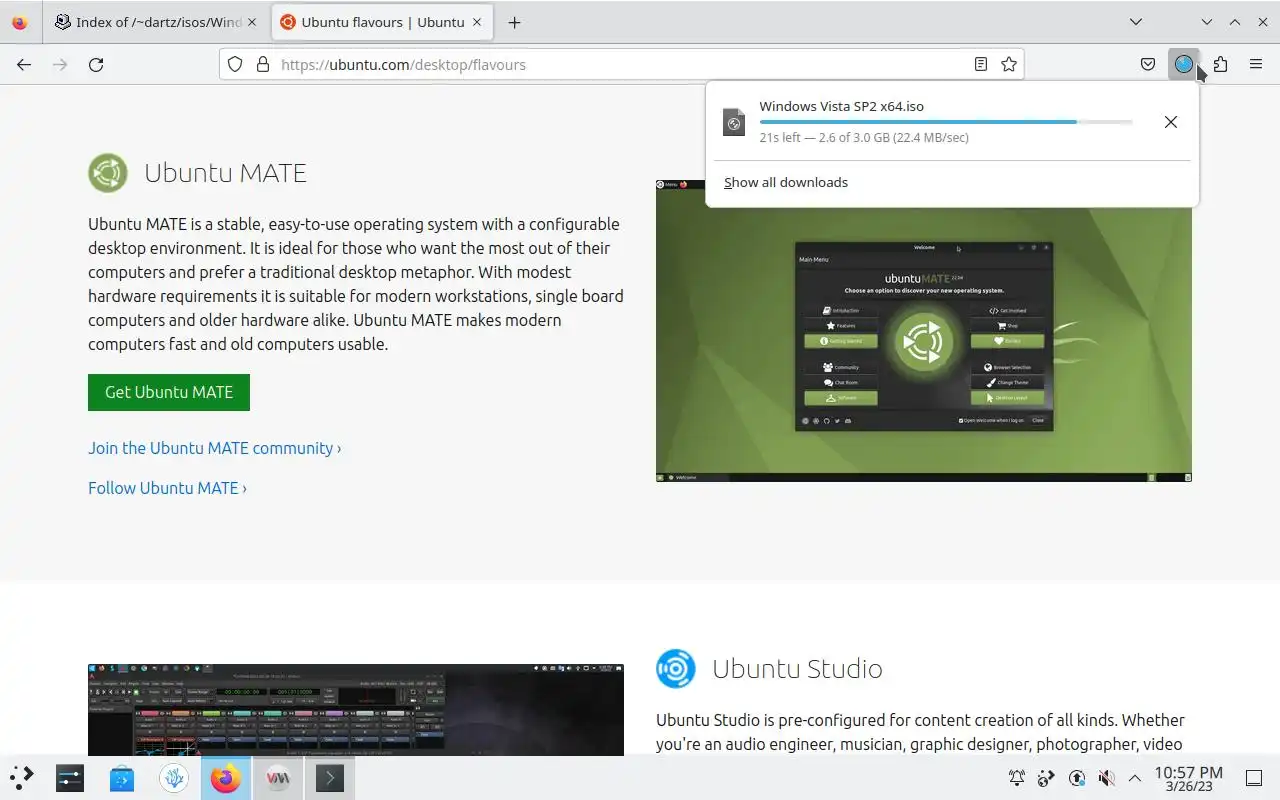Open the Save to Pocket button
The width and height of the screenshot is (1280, 800).
tap(1148, 64)
